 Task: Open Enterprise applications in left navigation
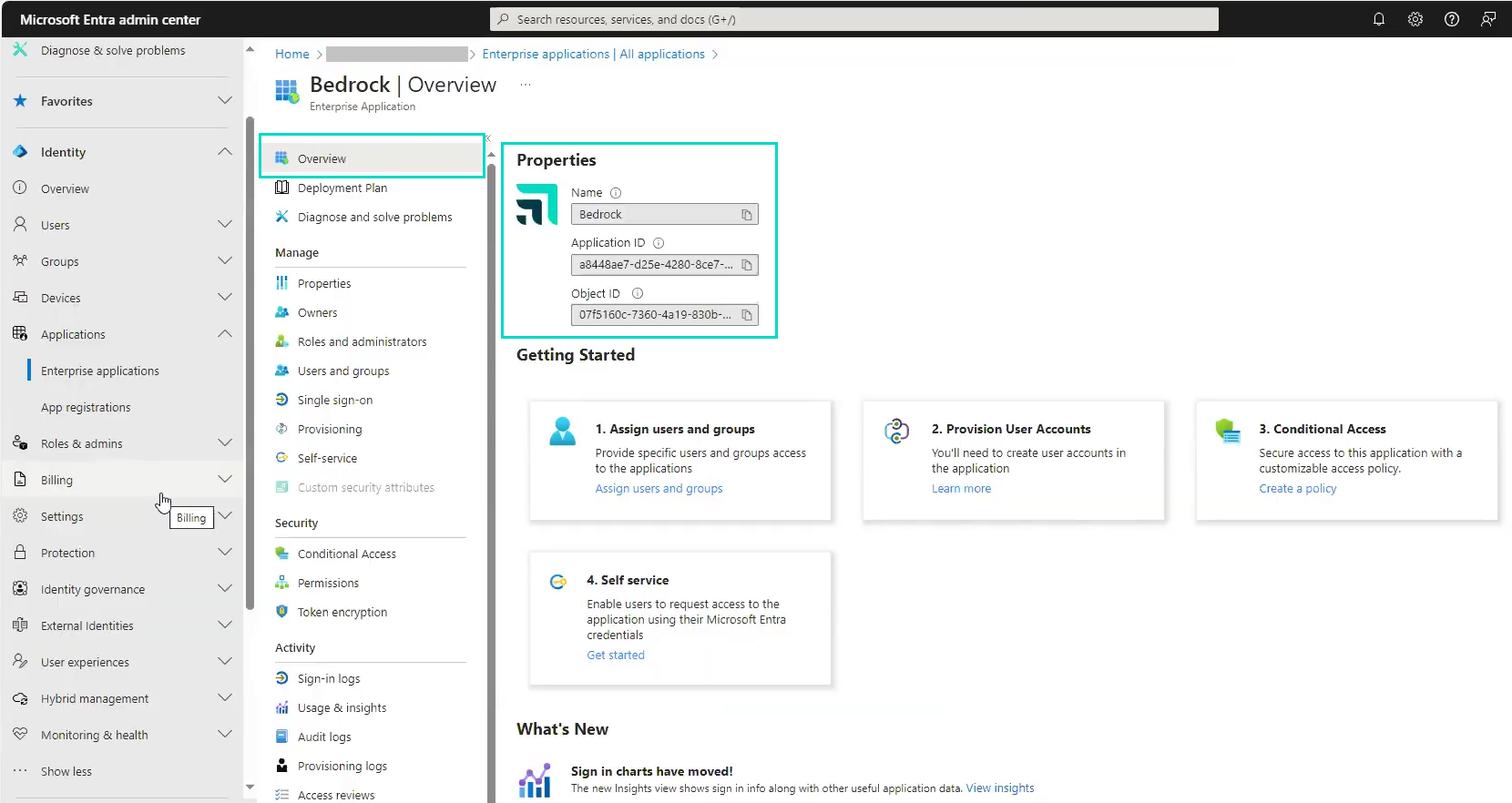pos(99,371)
